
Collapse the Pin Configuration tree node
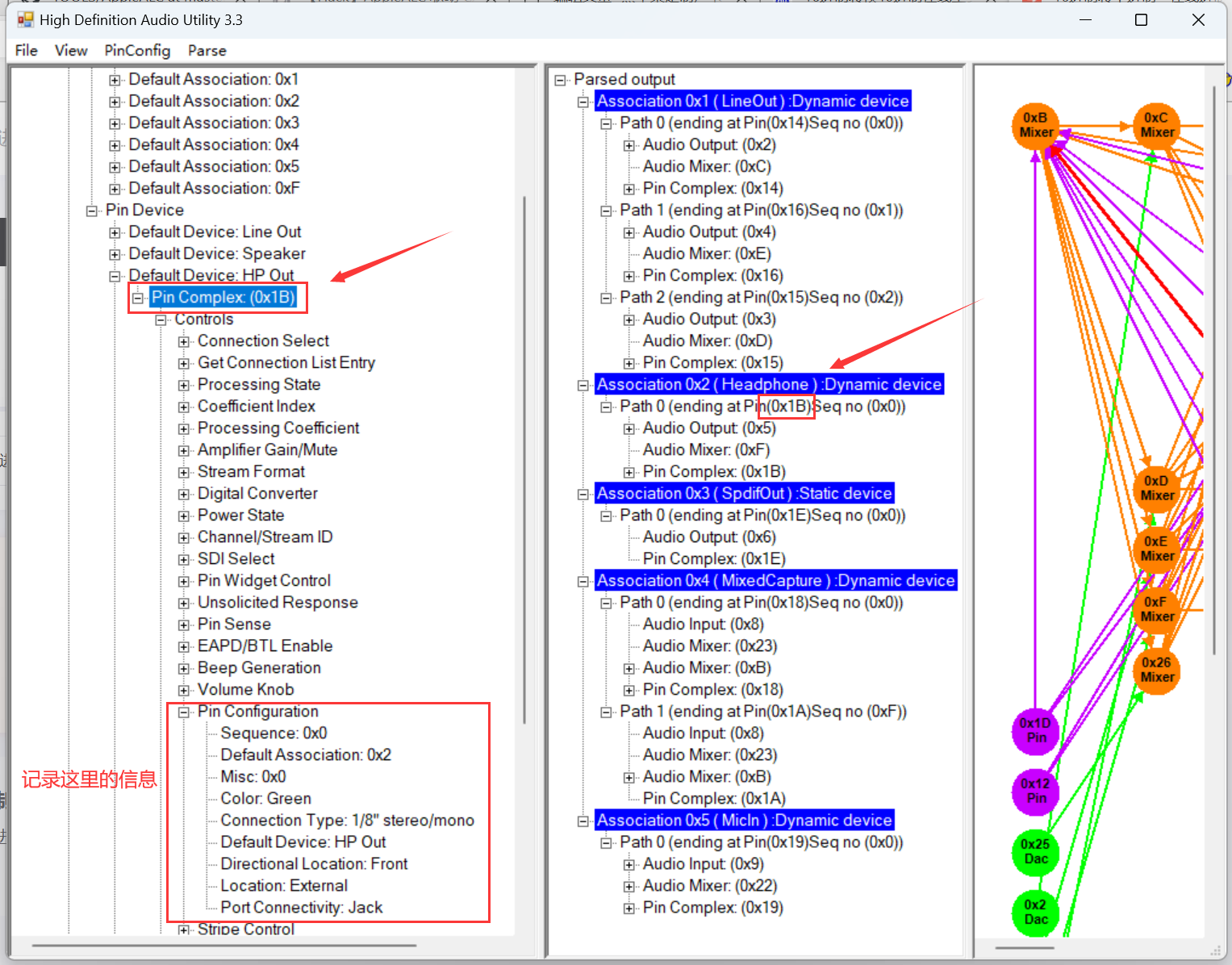tap(184, 712)
